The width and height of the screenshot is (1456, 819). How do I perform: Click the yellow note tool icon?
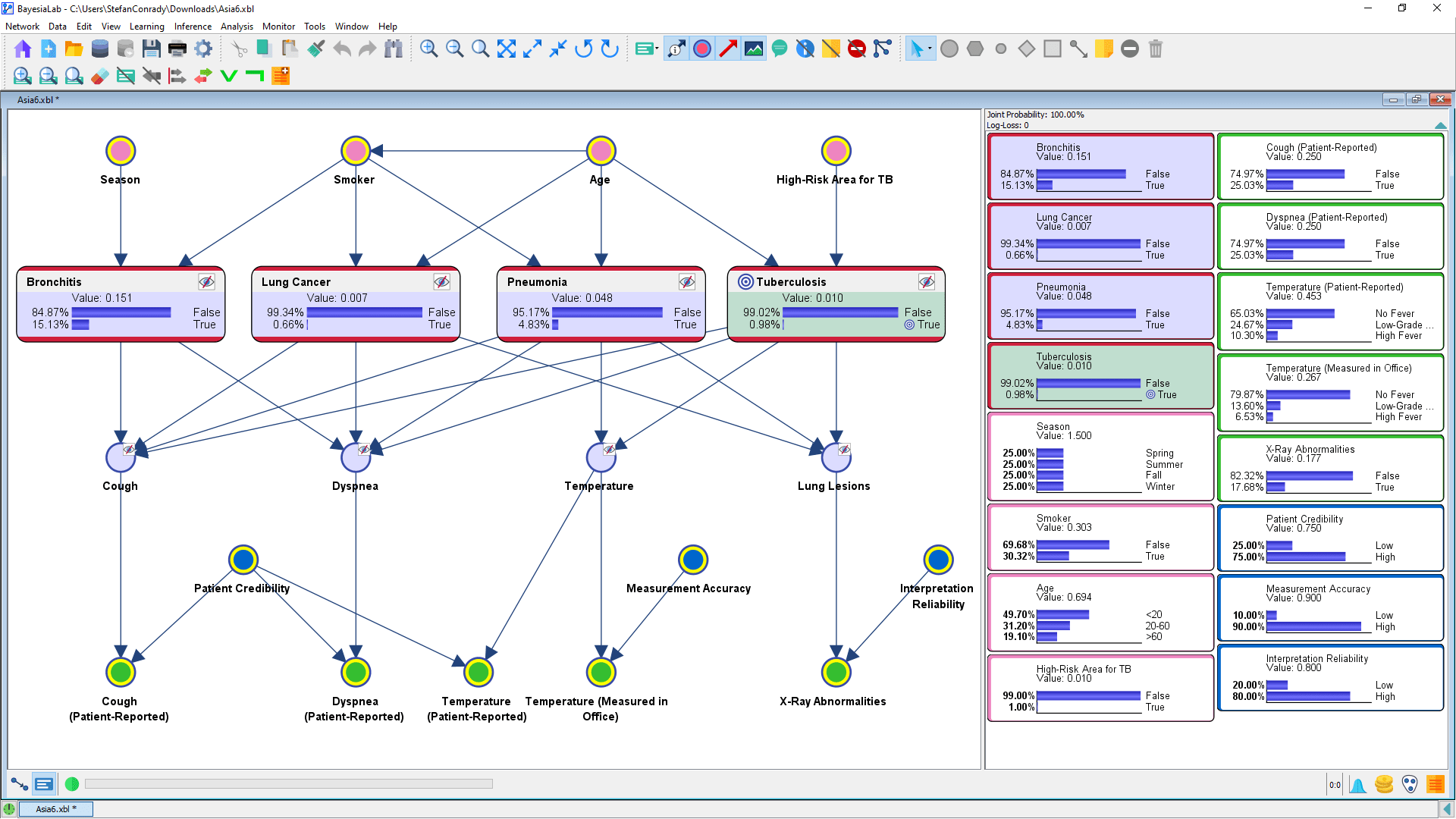pos(1103,49)
